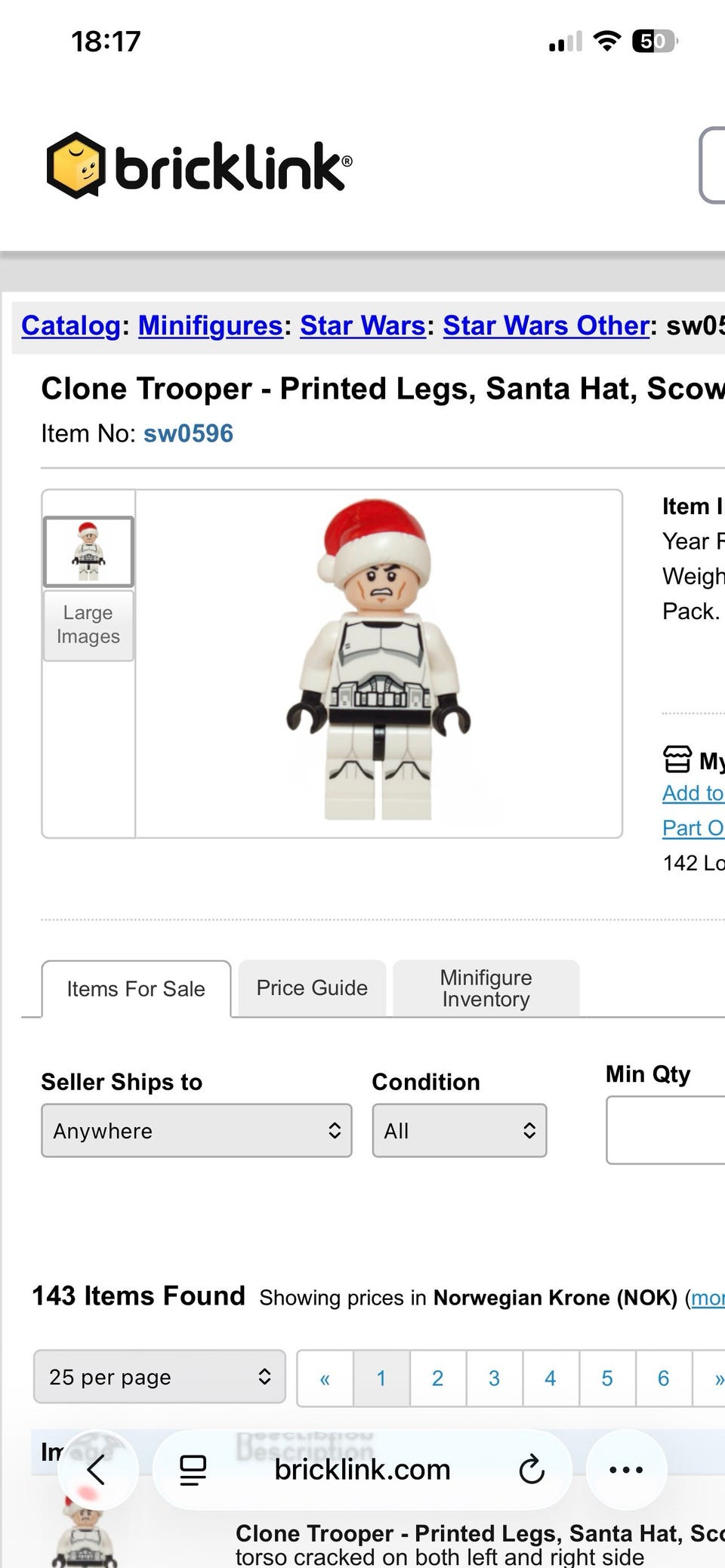Open Seller Ships to Anywhere dropdown
725x1568 pixels.
tap(196, 1130)
